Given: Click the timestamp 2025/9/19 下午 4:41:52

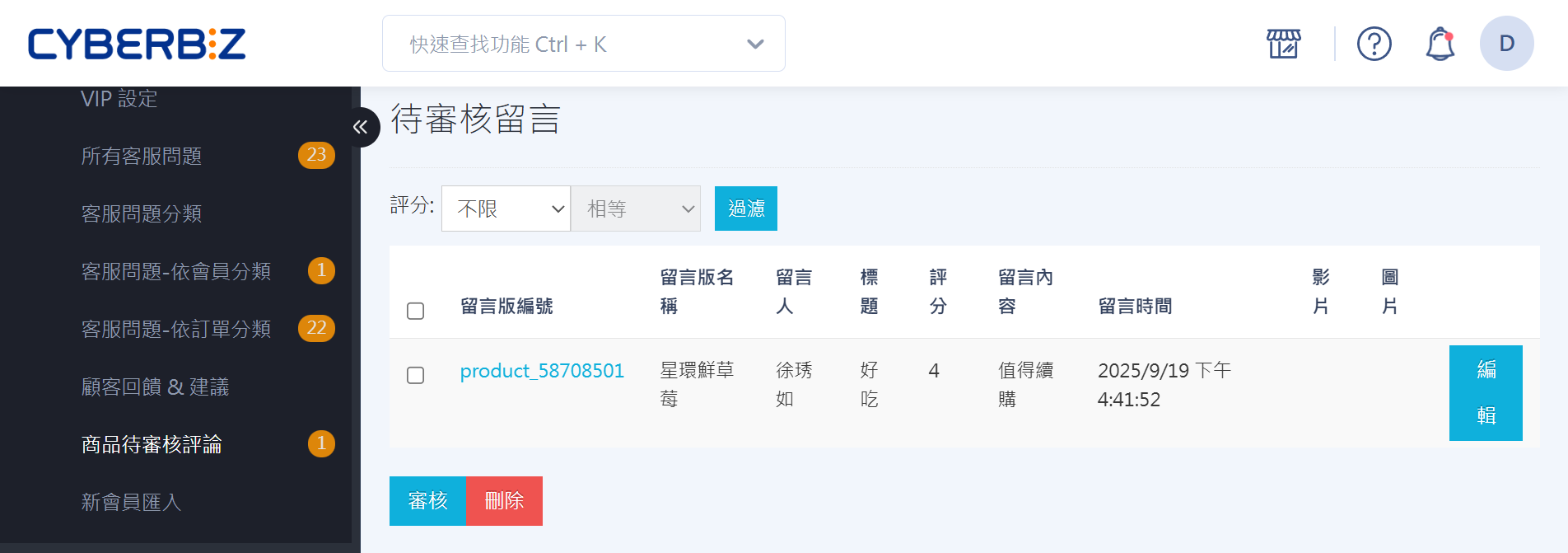Looking at the screenshot, I should [x=1164, y=385].
